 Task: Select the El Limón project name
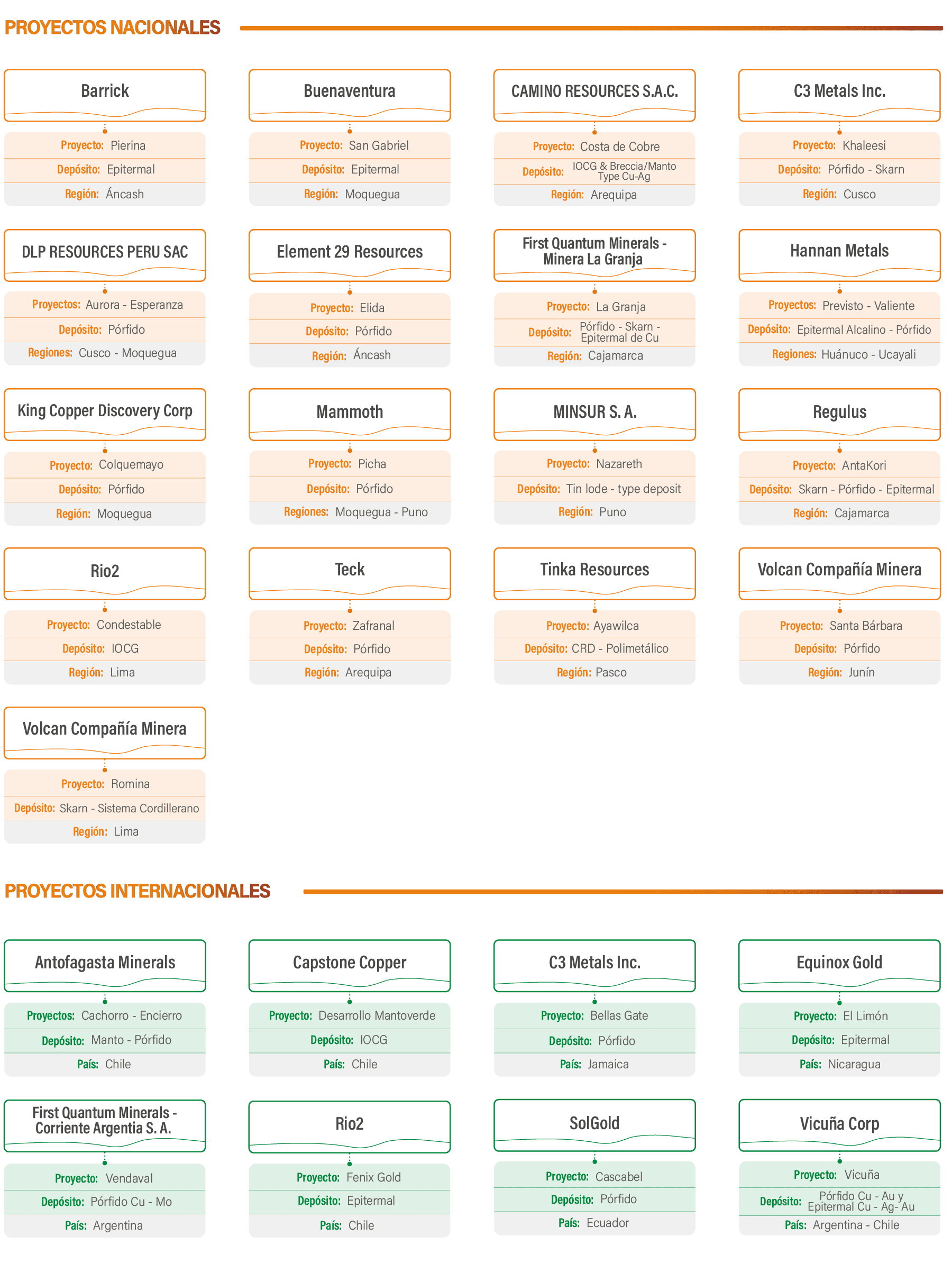(865, 1016)
